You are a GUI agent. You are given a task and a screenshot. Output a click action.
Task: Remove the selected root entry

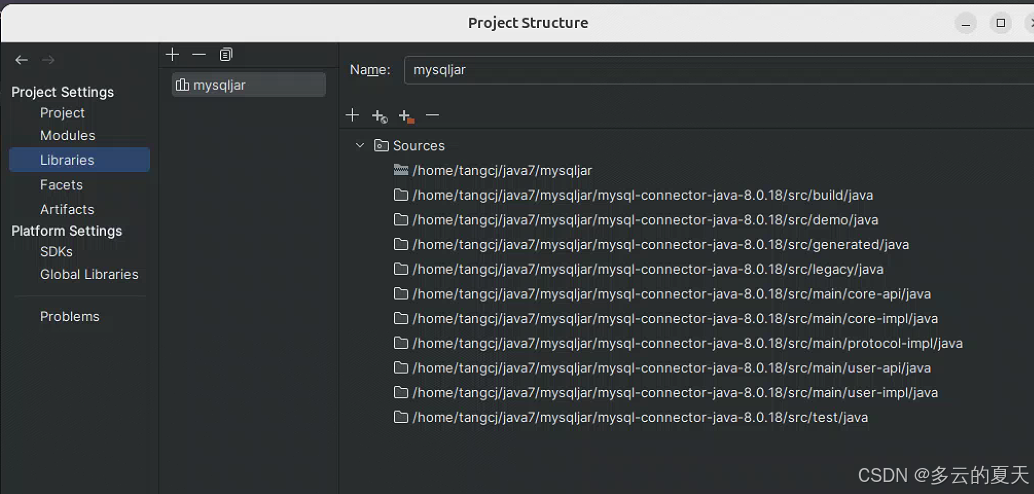[433, 115]
